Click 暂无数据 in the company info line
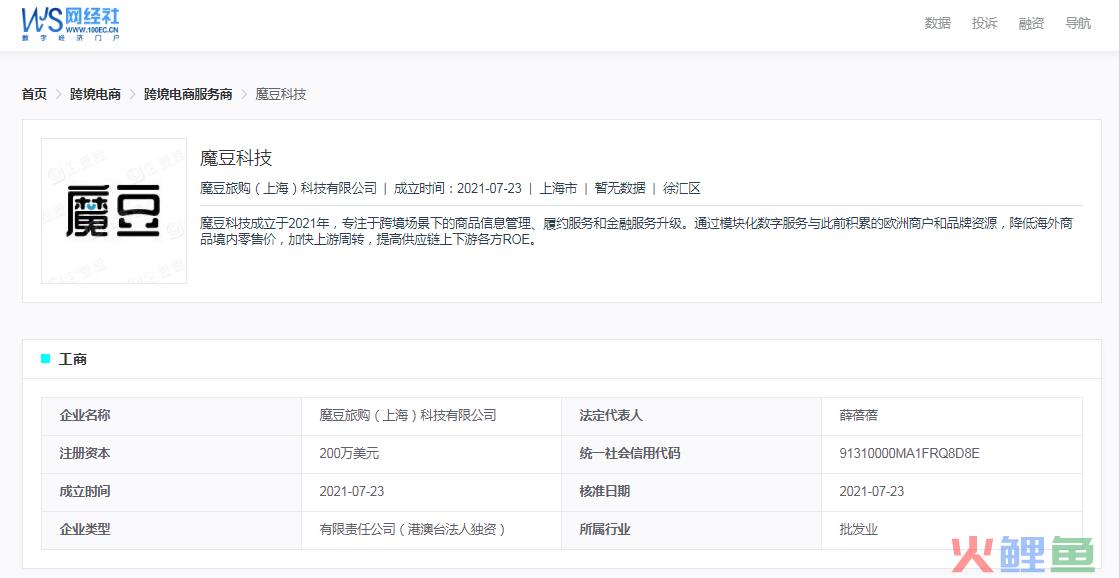The width and height of the screenshot is (1119, 578). [x=620, y=188]
